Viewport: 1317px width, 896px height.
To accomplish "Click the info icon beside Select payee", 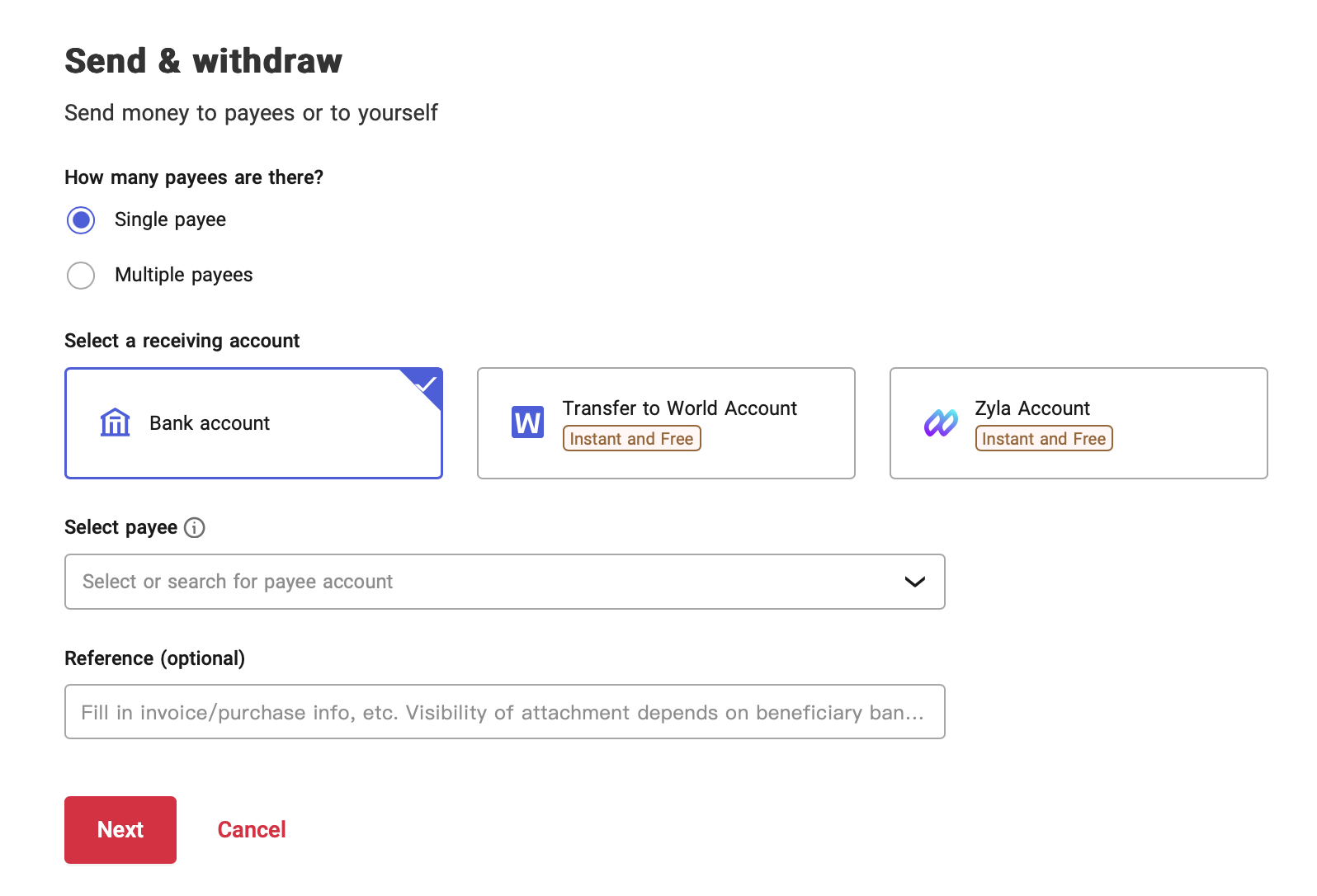I will [195, 528].
